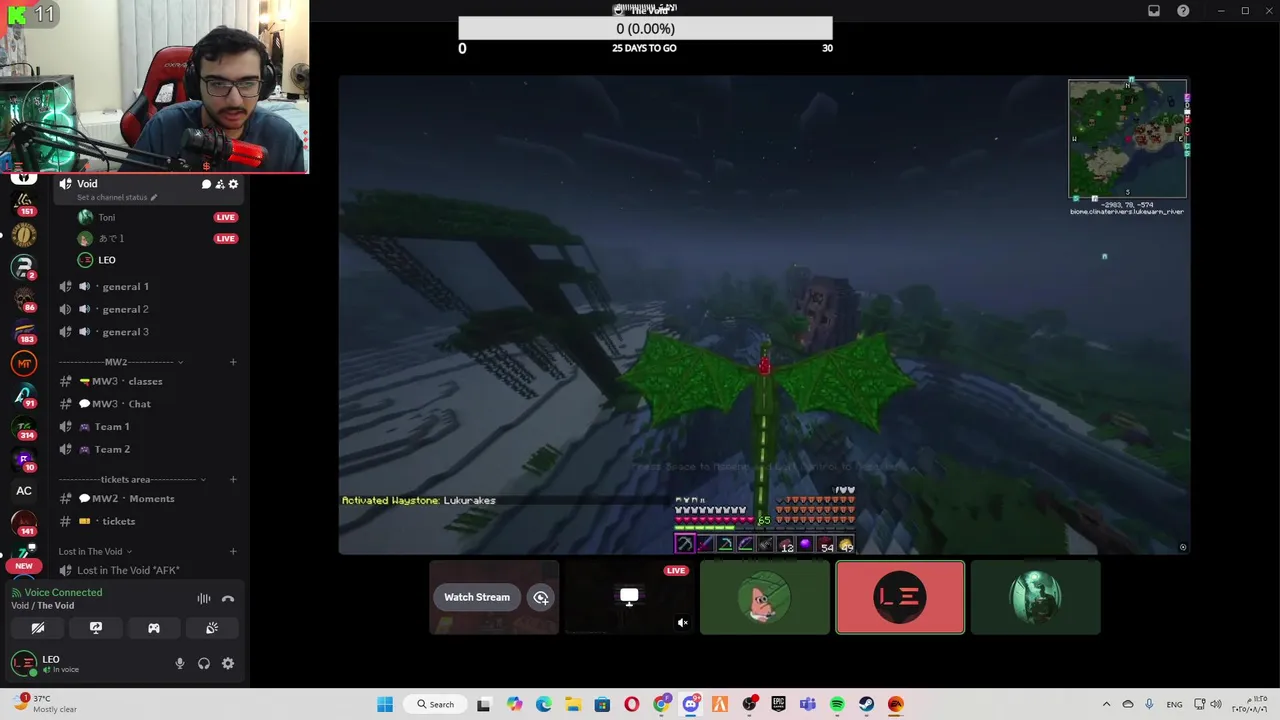Open the weather widget showing 37°C
The width and height of the screenshot is (1280, 720).
[x=45, y=704]
